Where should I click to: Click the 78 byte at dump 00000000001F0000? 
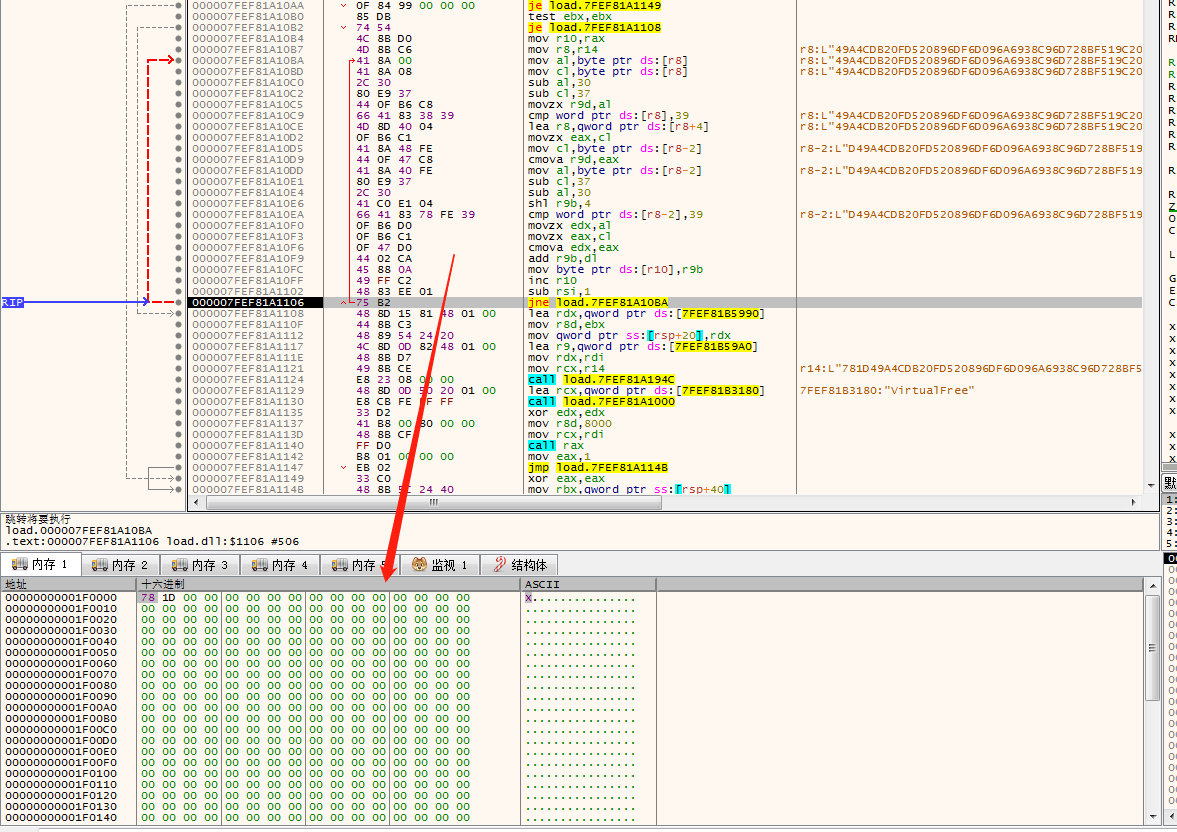coord(148,598)
